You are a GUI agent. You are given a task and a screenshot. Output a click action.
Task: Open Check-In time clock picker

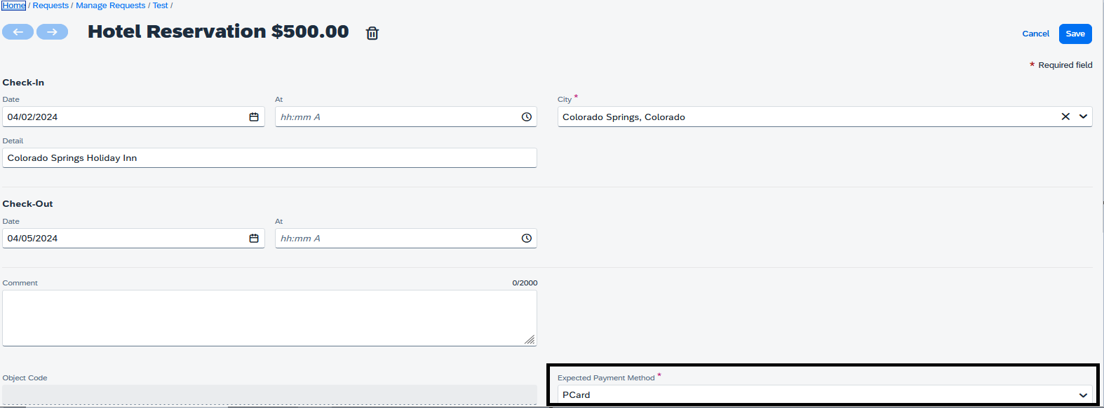pos(526,117)
